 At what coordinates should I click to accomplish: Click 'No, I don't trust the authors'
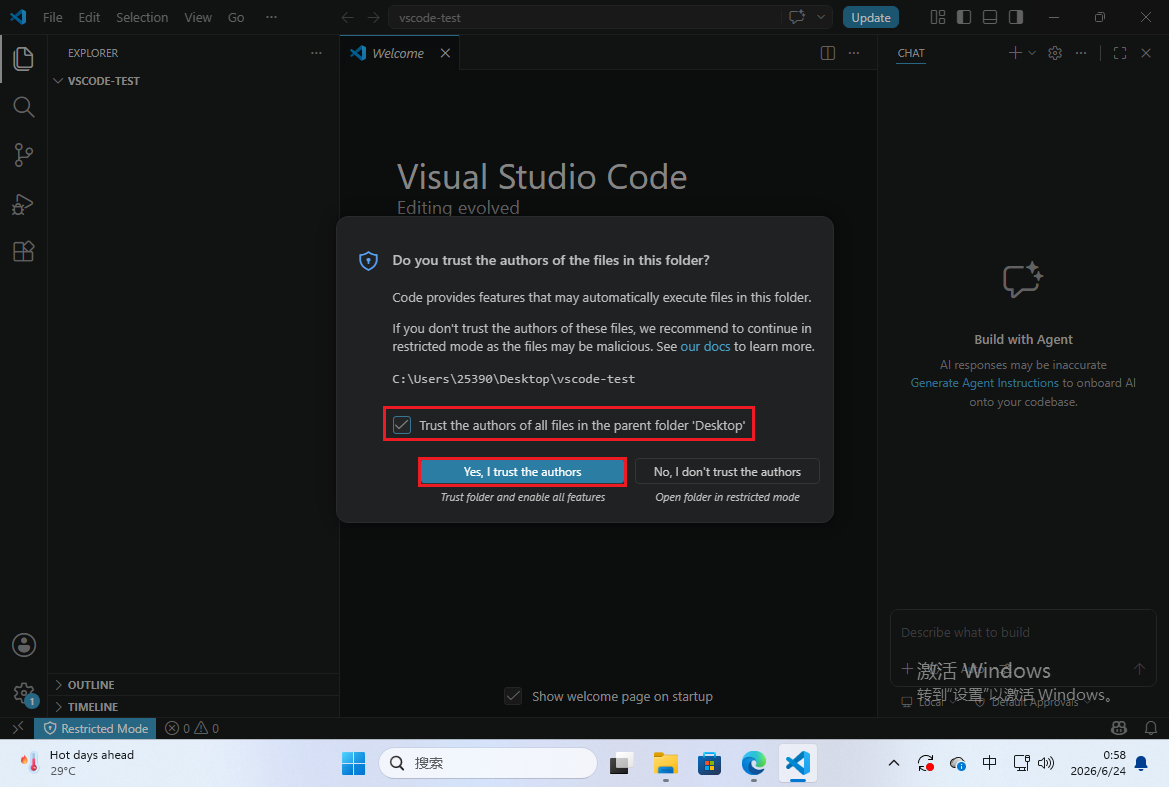tap(727, 472)
